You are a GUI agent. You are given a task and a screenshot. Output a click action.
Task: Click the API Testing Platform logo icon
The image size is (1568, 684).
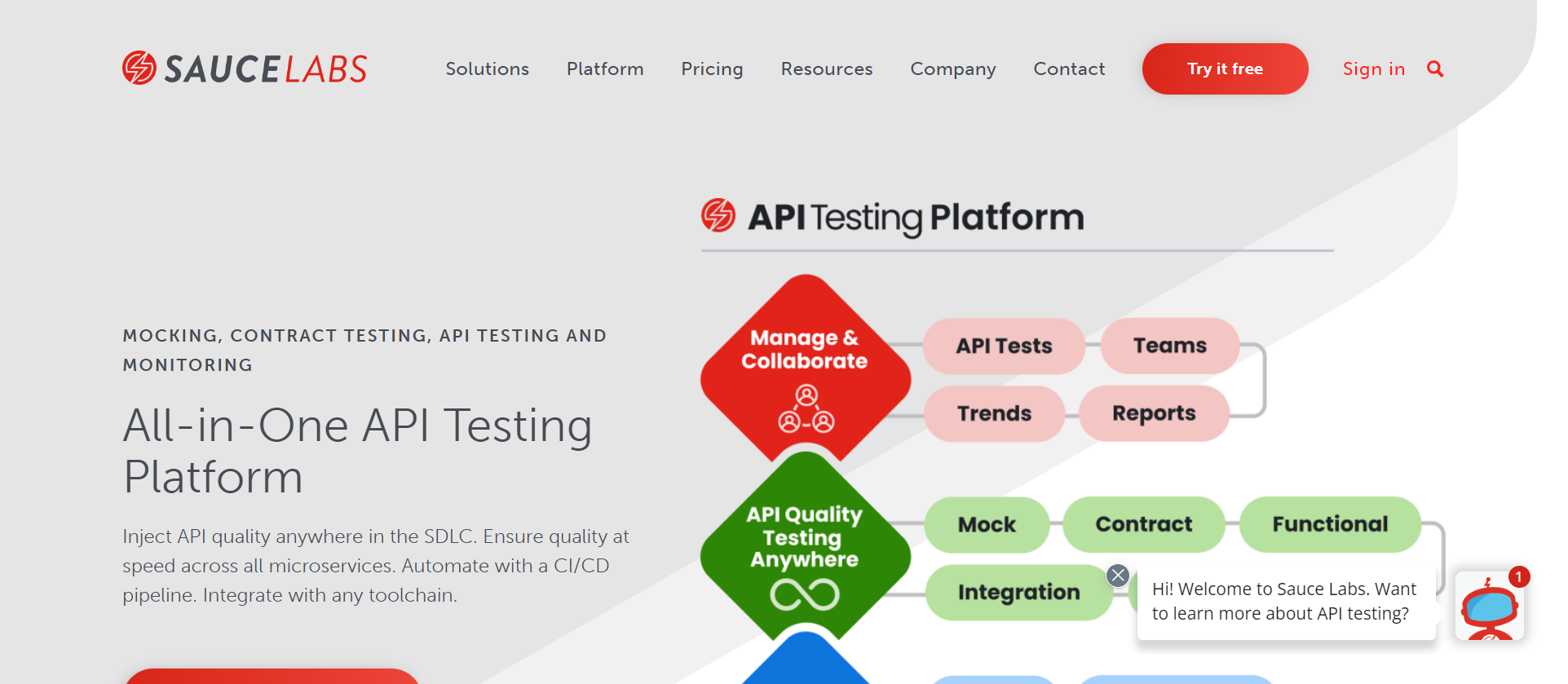(x=718, y=215)
